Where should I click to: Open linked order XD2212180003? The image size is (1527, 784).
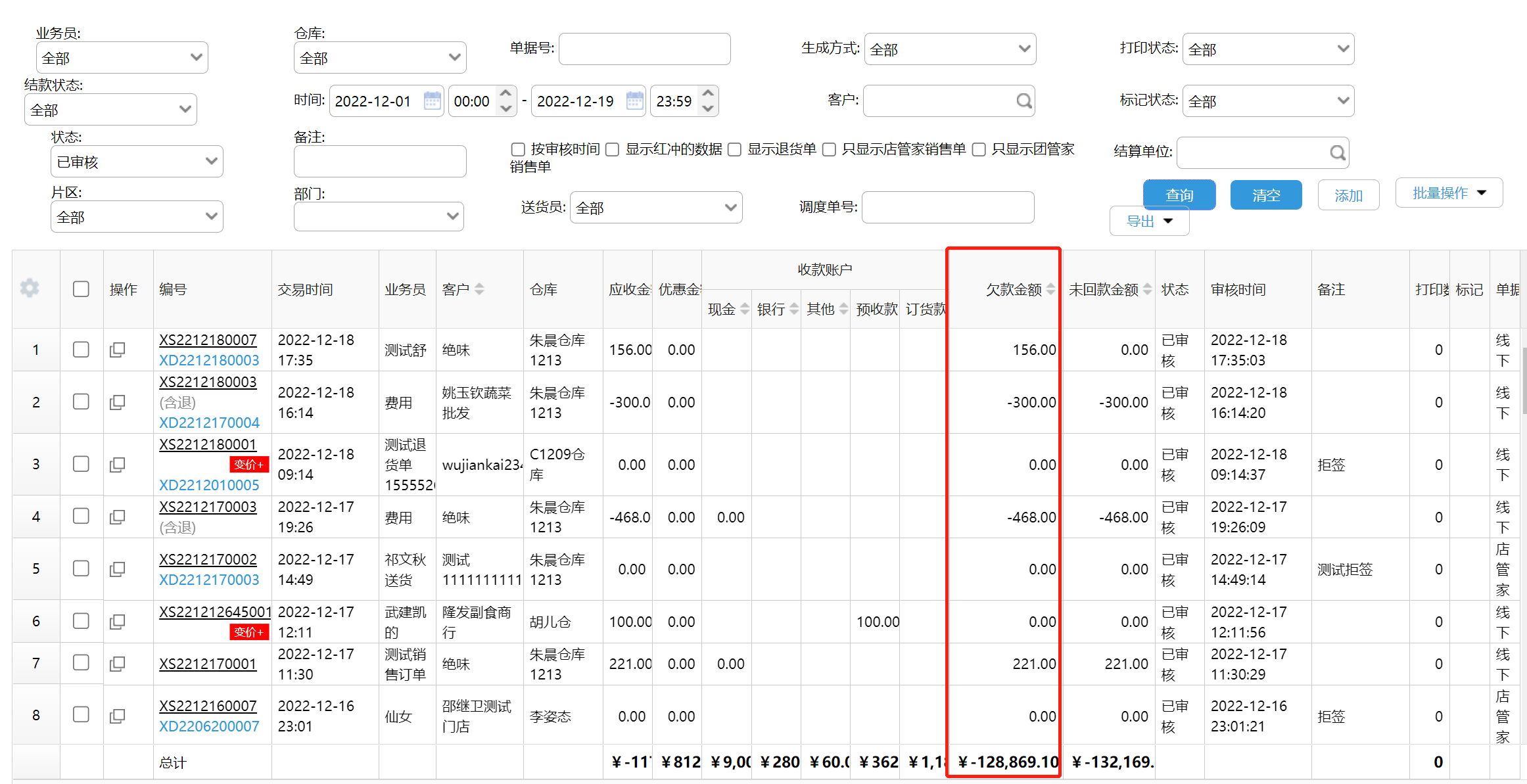coord(209,360)
